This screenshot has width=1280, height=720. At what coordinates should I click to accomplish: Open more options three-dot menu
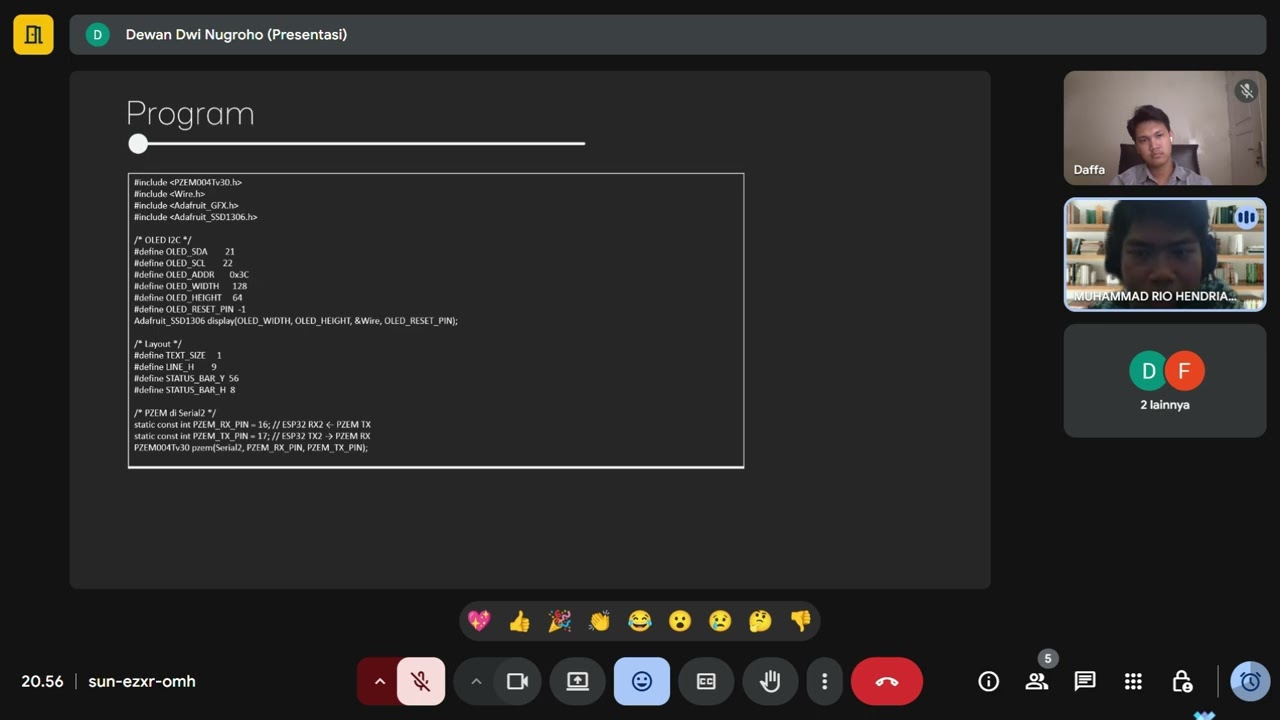point(824,681)
